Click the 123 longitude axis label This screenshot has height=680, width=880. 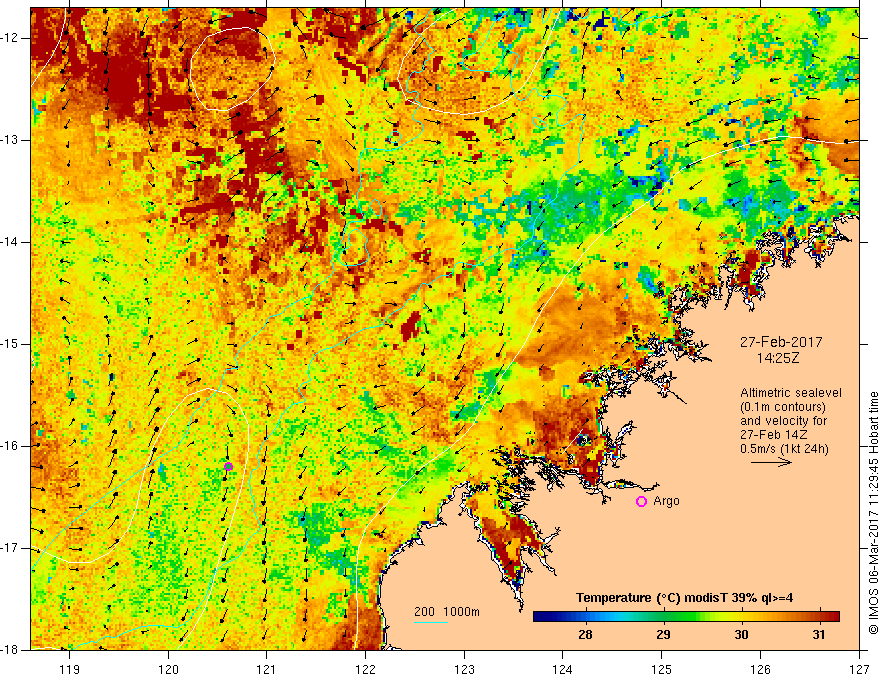pyautogui.click(x=464, y=669)
